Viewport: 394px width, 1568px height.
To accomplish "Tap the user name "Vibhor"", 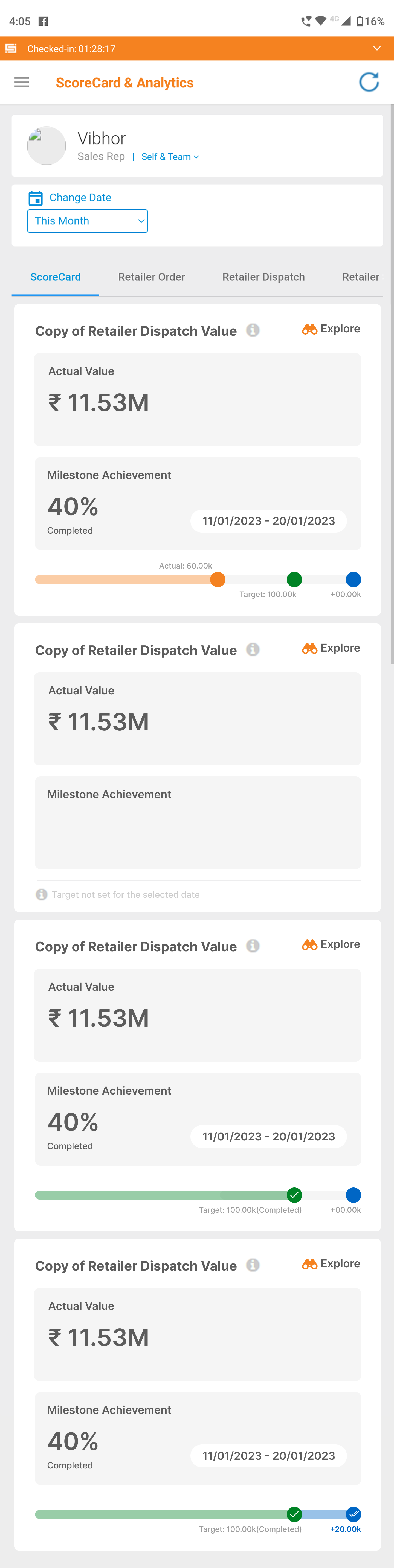I will coord(102,139).
